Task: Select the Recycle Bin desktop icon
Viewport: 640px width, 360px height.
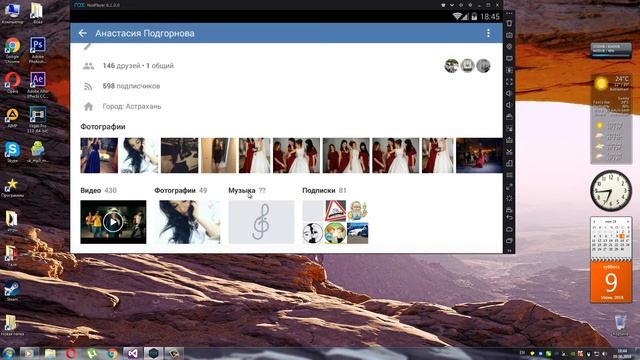Action: point(620,325)
